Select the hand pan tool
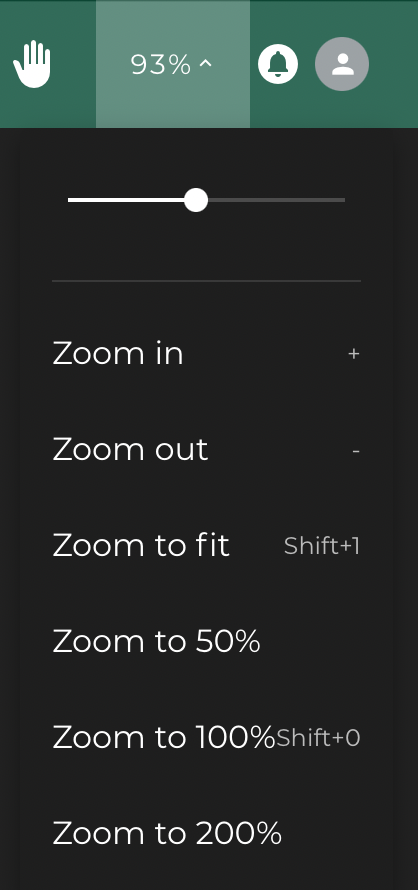 [x=32, y=64]
